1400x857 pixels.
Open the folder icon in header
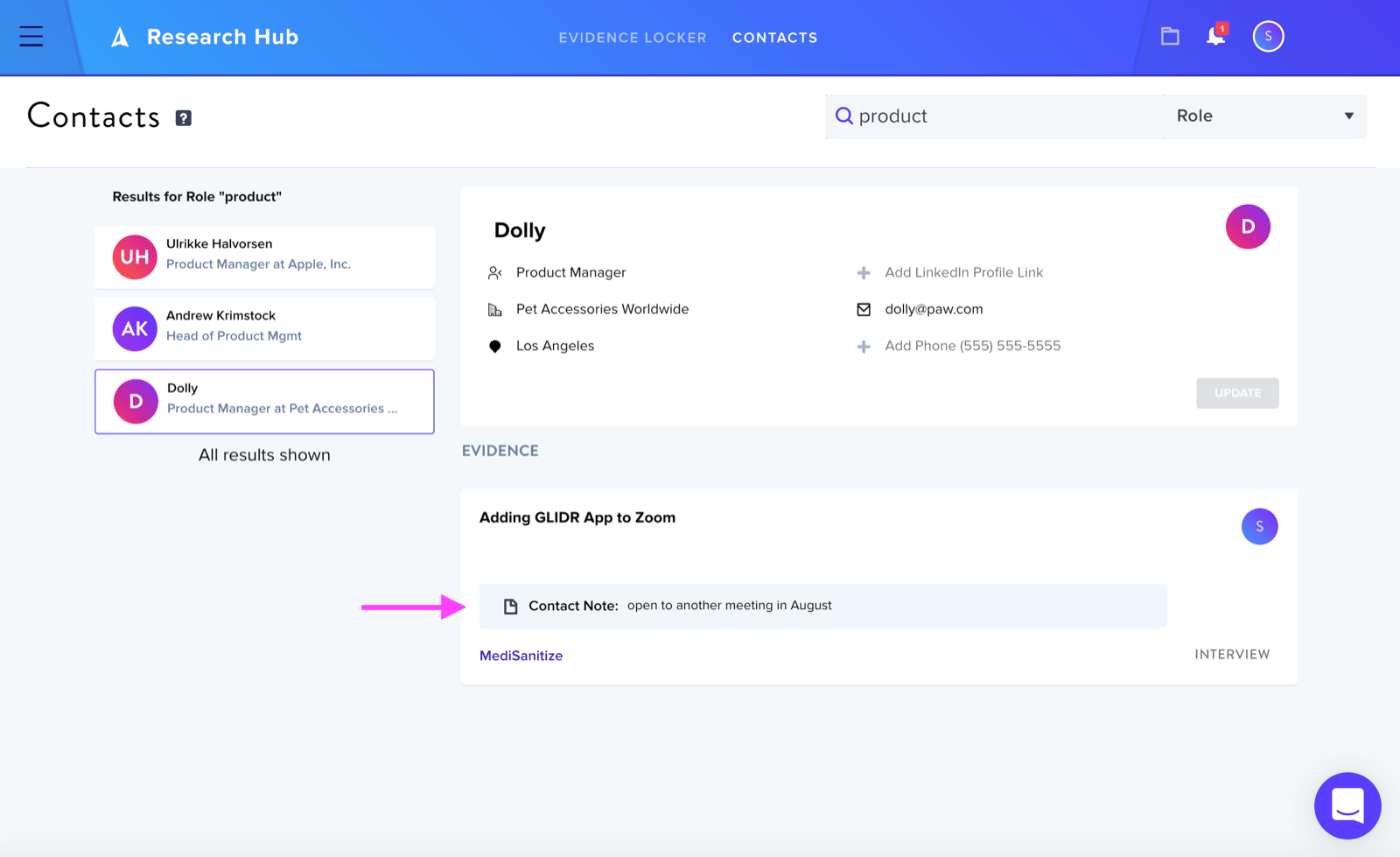(x=1170, y=36)
